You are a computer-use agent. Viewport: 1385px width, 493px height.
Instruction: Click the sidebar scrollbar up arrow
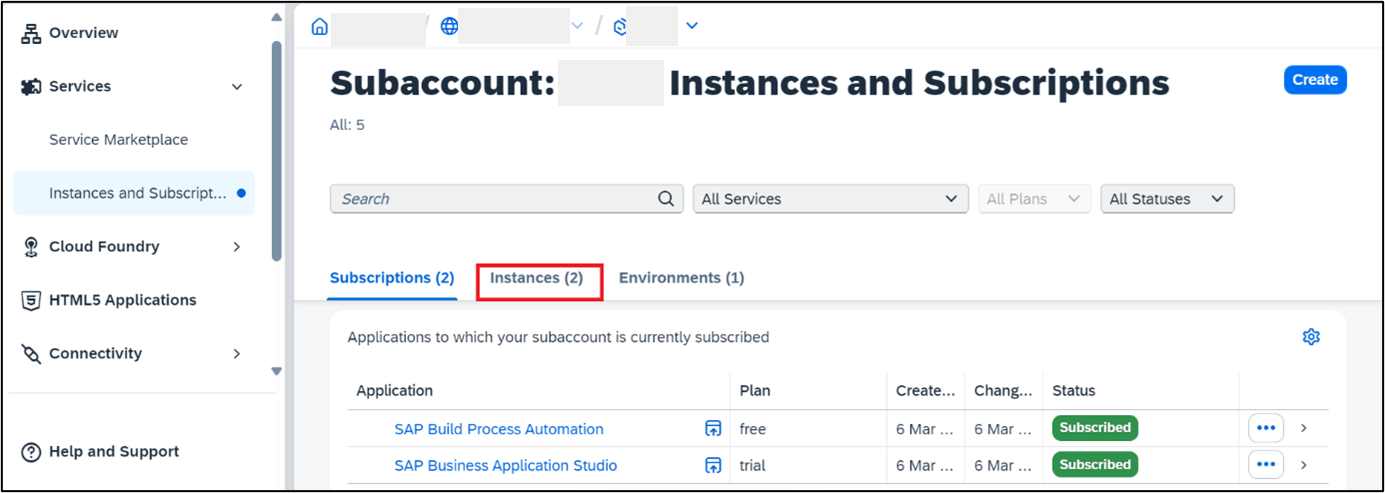point(277,17)
